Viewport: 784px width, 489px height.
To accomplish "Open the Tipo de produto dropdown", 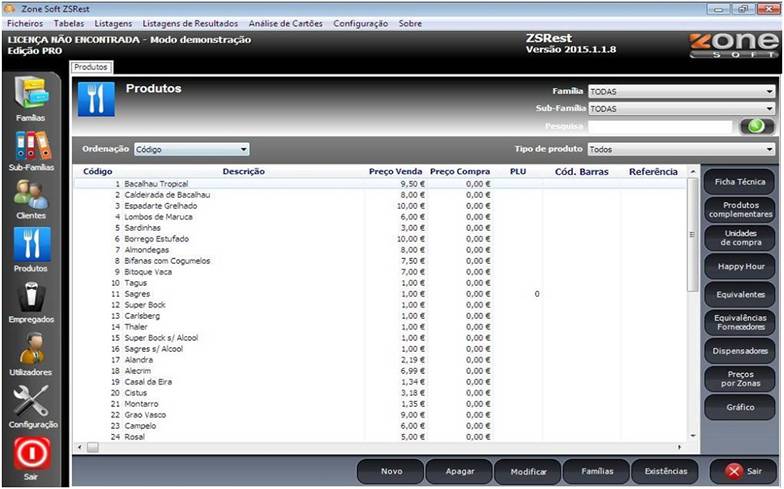I will click(x=682, y=149).
